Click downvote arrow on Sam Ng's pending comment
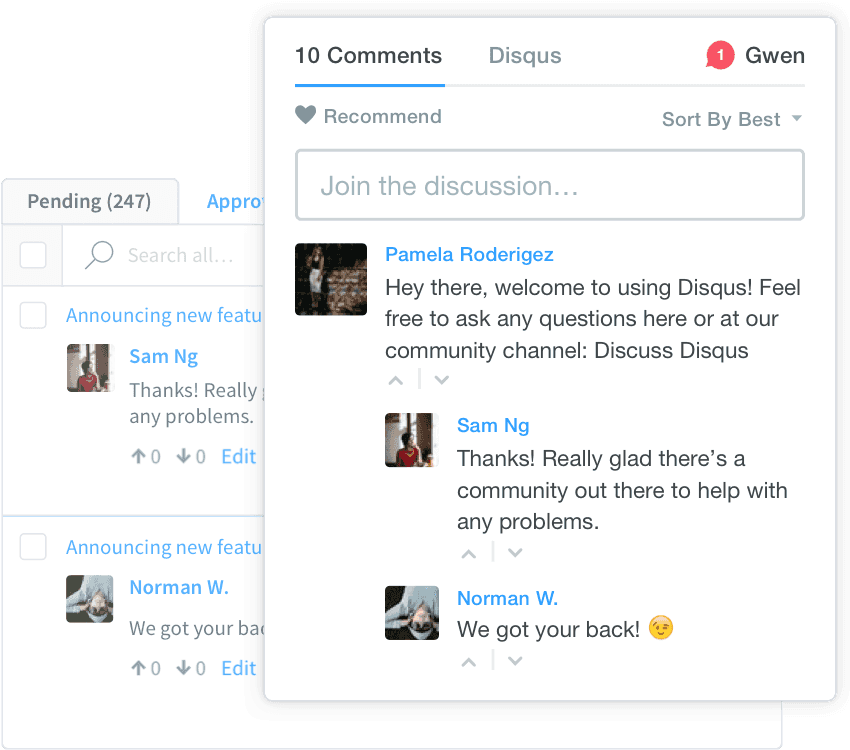The height and width of the screenshot is (750, 850). tap(184, 456)
